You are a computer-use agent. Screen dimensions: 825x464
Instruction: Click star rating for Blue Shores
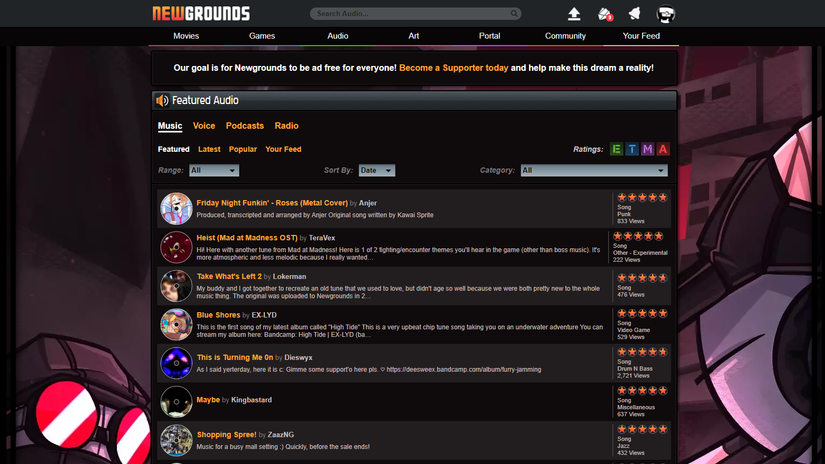[642, 314]
